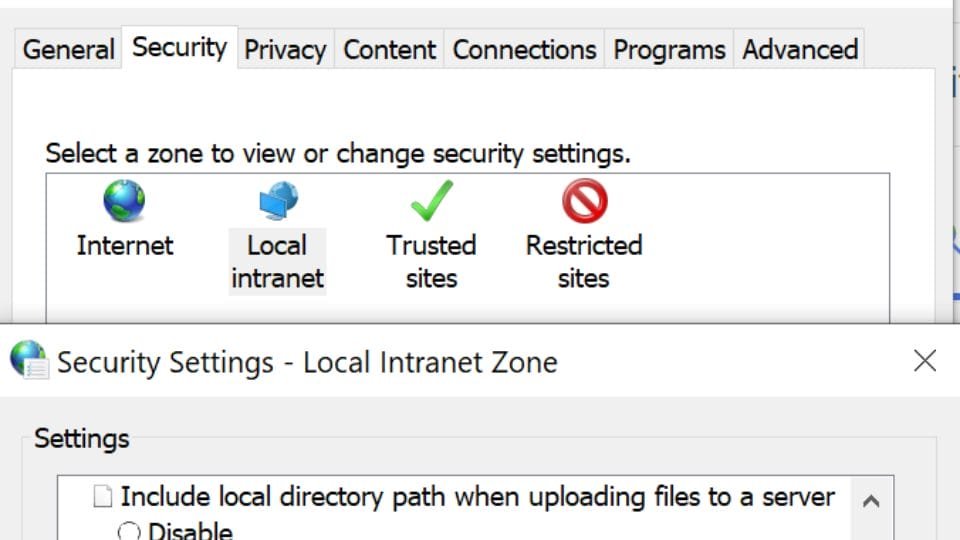The width and height of the screenshot is (960, 540).
Task: Open the Advanced tab
Action: pos(800,49)
